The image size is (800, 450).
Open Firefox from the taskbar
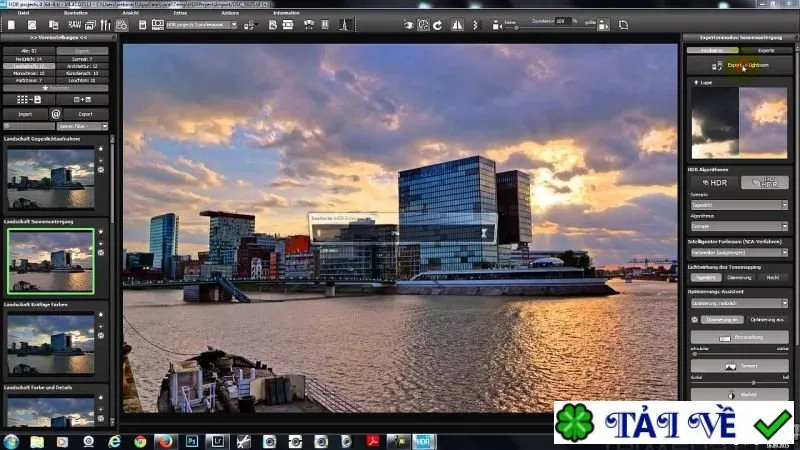tap(165, 441)
